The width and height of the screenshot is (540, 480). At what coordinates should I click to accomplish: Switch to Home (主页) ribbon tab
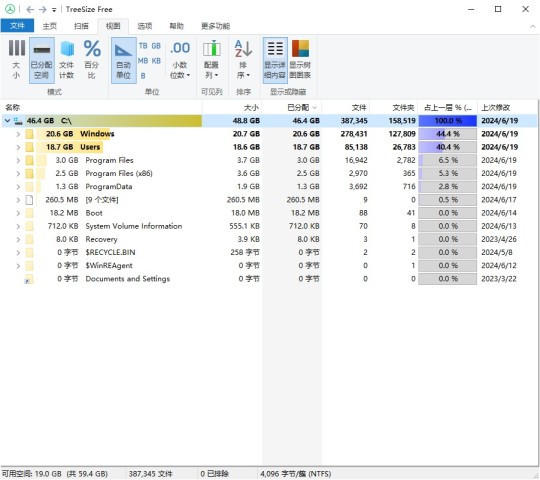[x=50, y=26]
